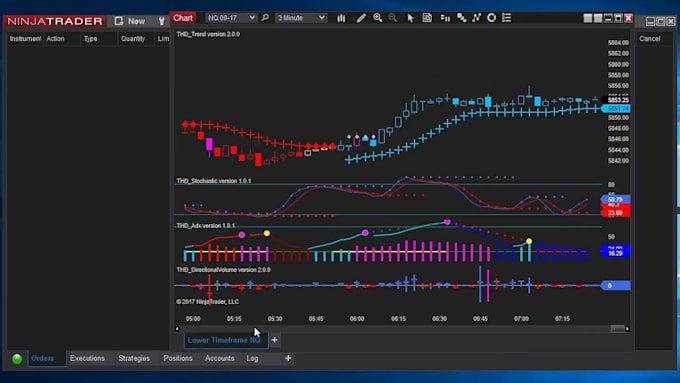Click the chart scroll right arrow
The image size is (680, 383).
627,329
